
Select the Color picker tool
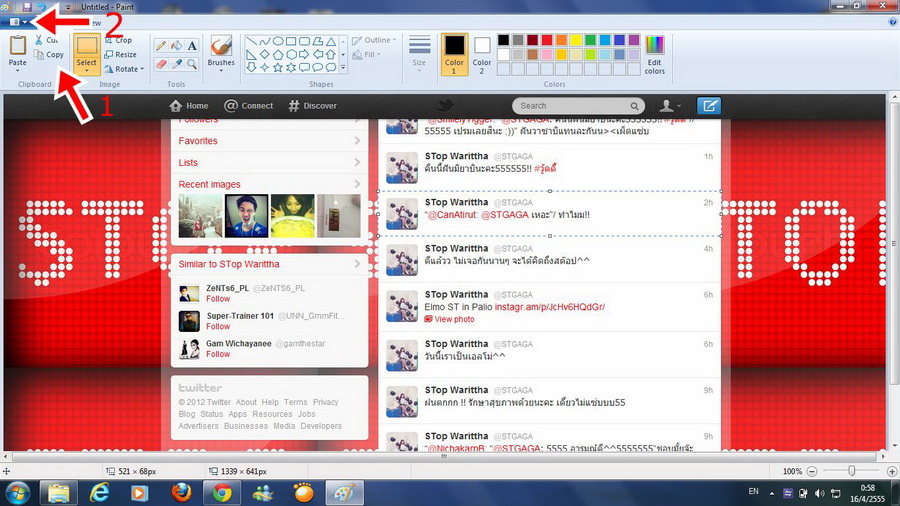(177, 64)
